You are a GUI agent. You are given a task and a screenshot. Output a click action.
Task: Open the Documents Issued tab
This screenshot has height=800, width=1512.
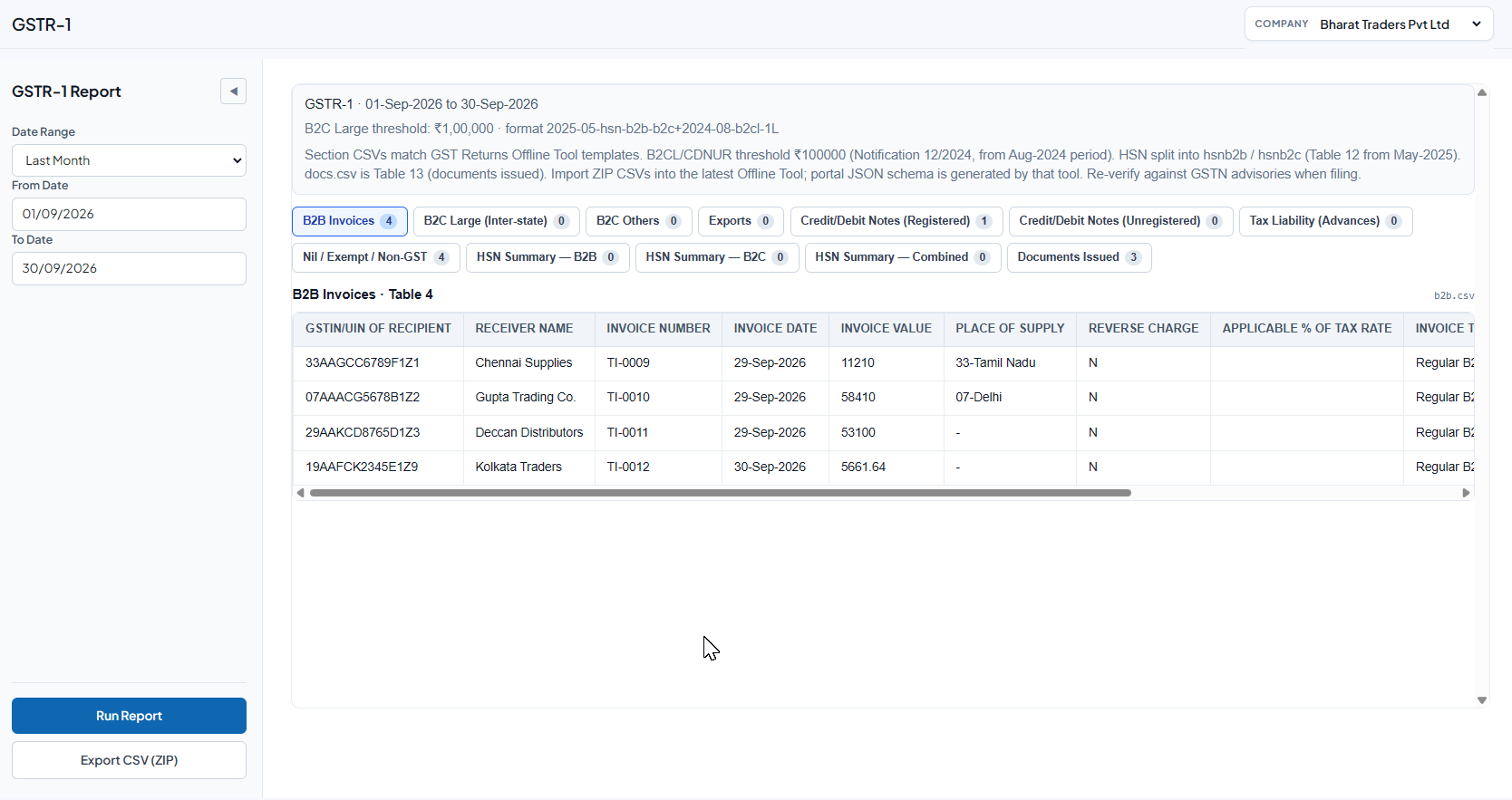click(1079, 257)
